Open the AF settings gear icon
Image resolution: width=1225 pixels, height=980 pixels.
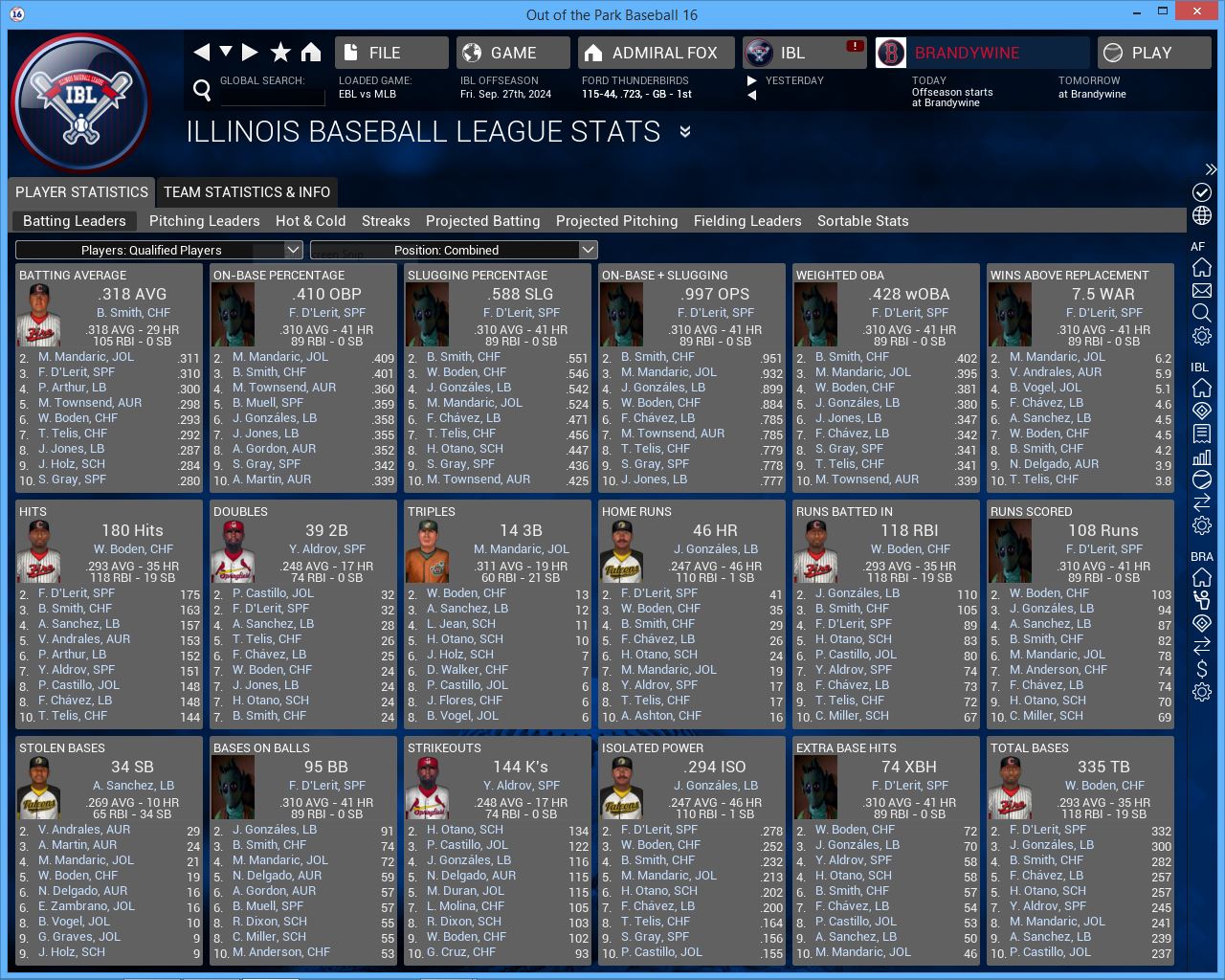1202,336
